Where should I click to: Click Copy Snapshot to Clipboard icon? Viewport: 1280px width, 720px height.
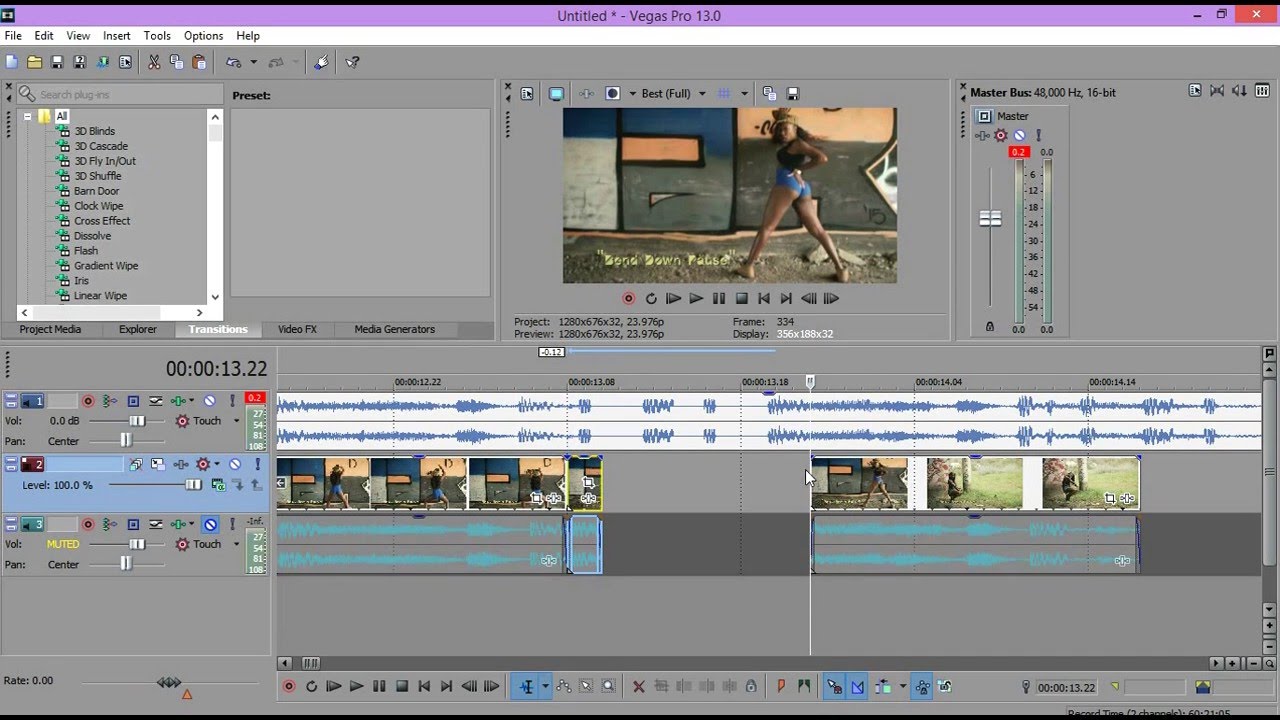click(769, 93)
